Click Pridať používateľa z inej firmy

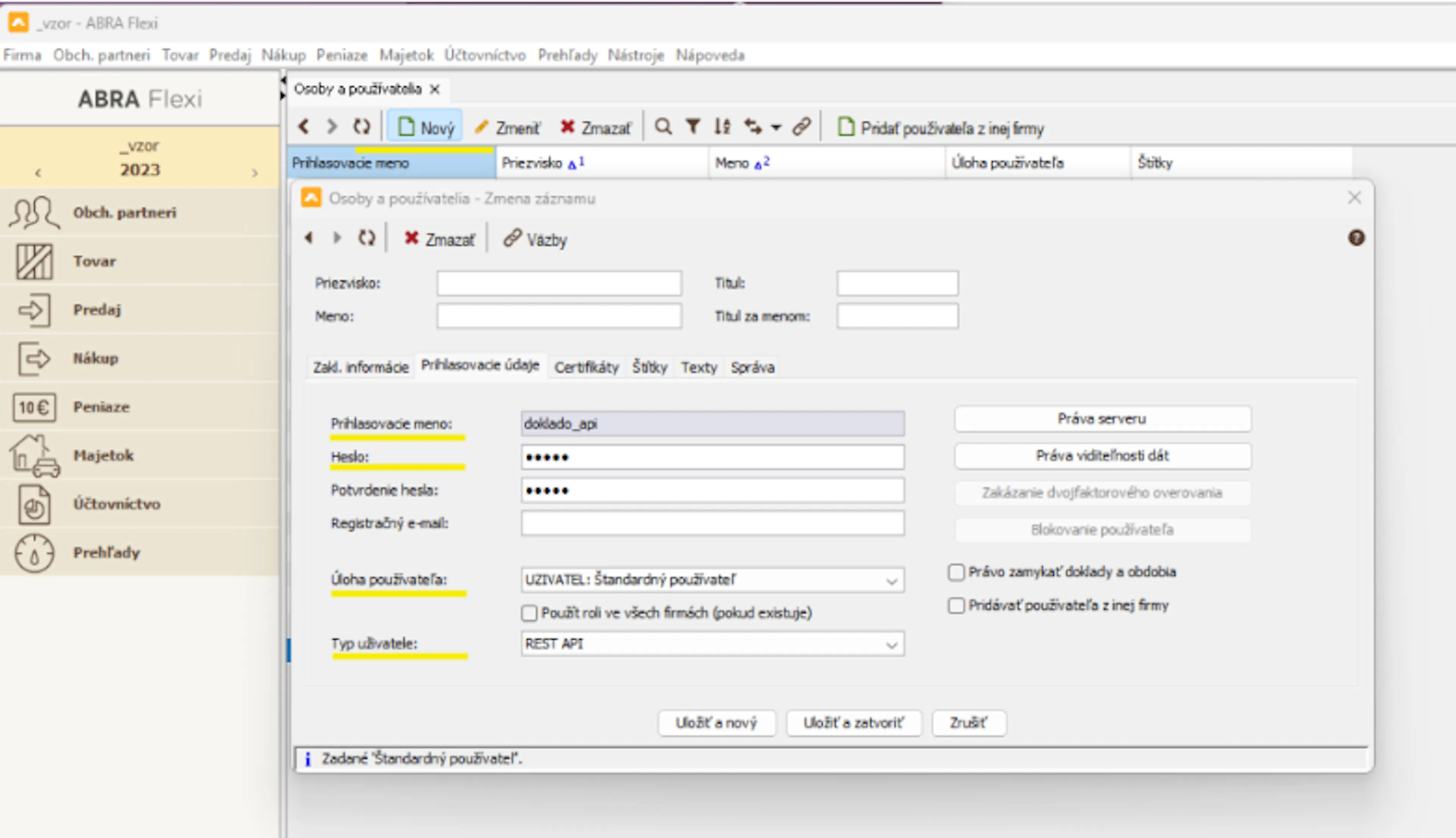tap(940, 128)
